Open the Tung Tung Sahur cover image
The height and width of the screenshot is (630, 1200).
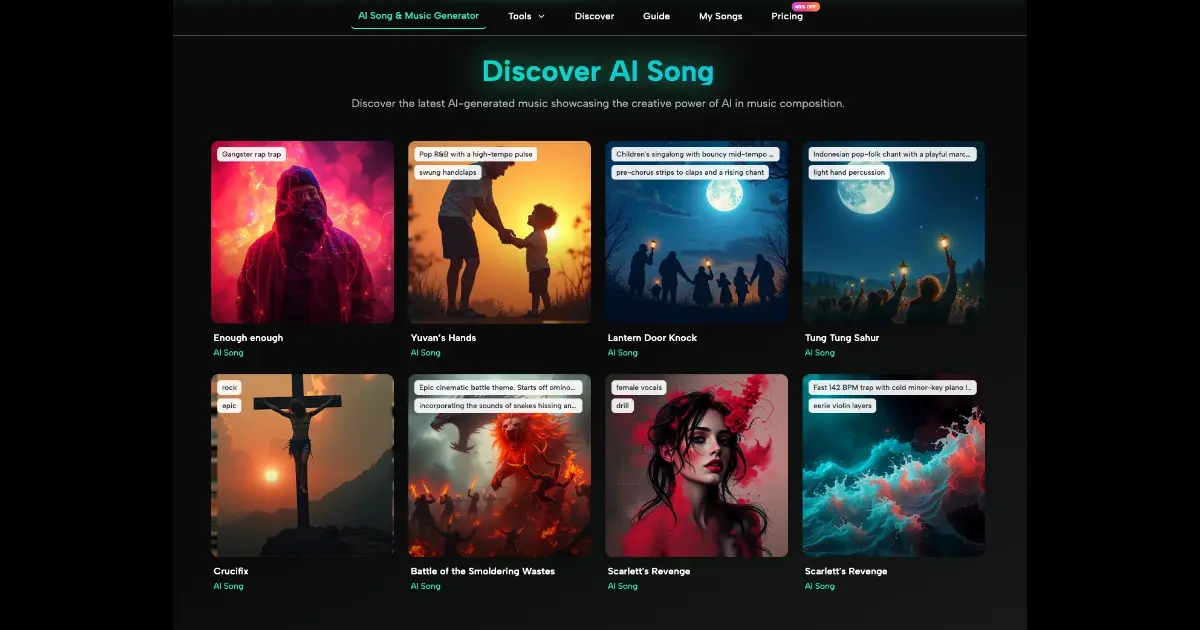(893, 232)
